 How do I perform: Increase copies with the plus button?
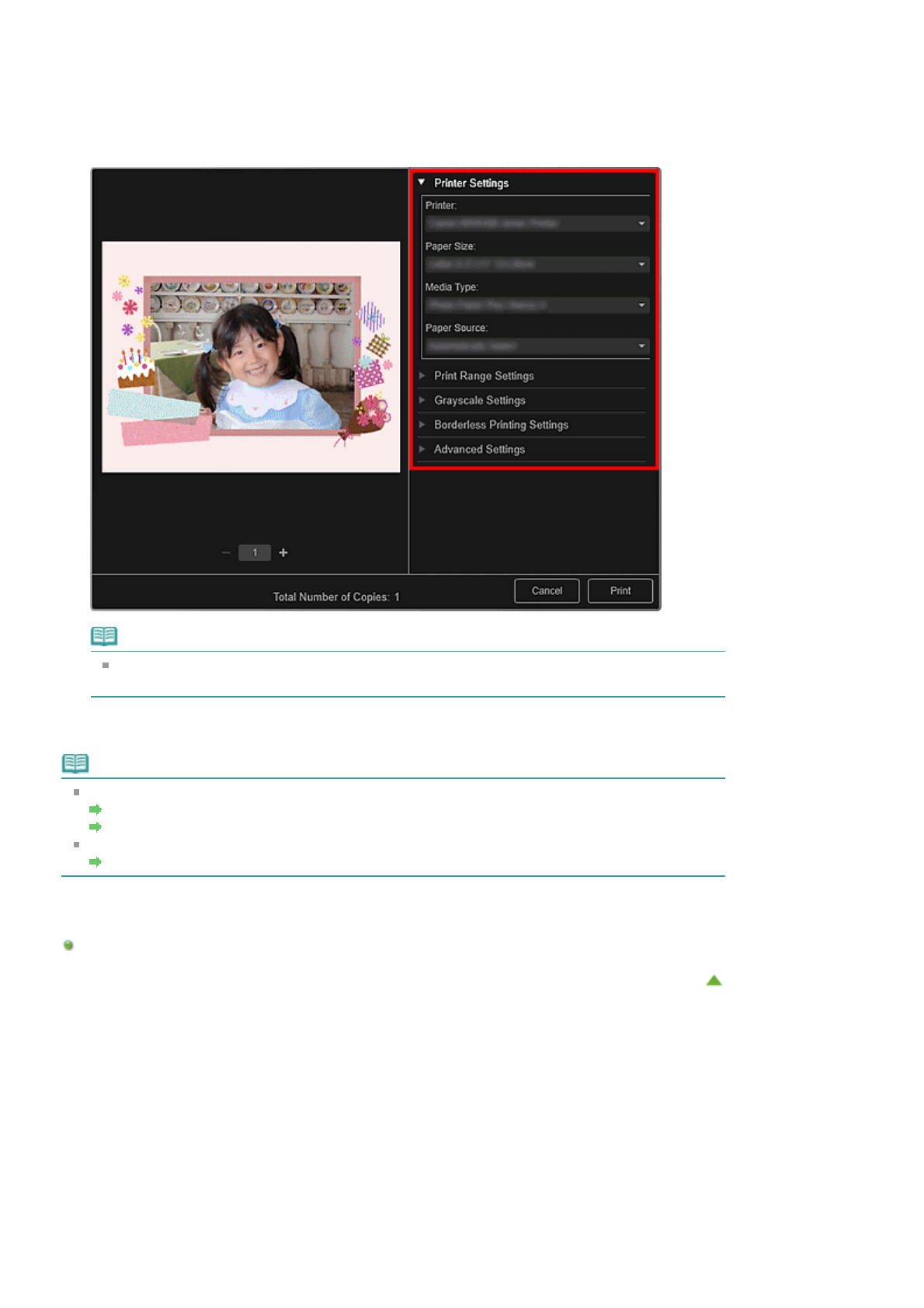coord(283,553)
